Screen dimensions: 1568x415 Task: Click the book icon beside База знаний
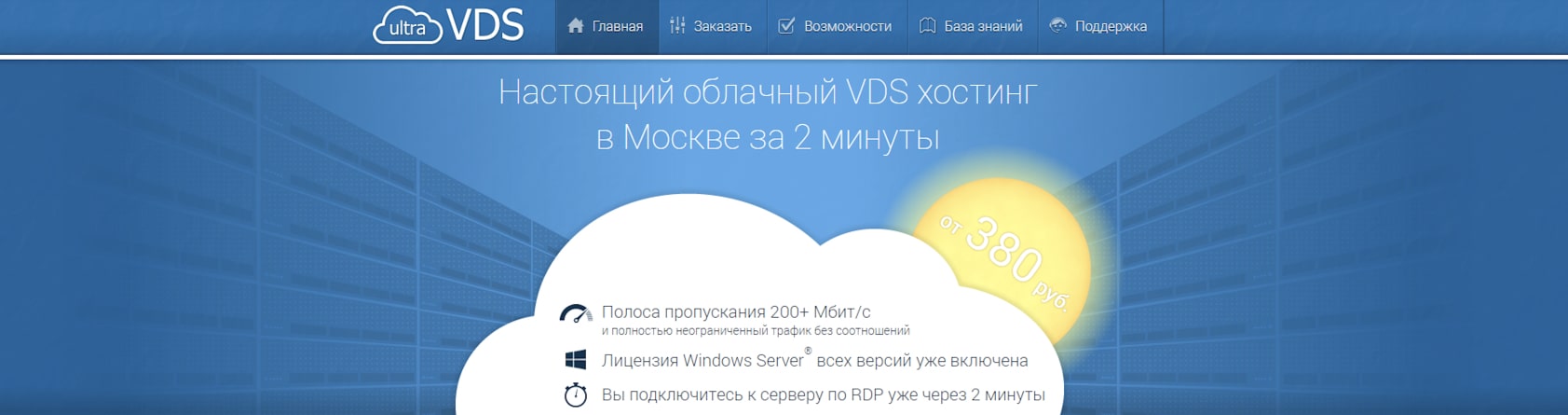coord(927,26)
